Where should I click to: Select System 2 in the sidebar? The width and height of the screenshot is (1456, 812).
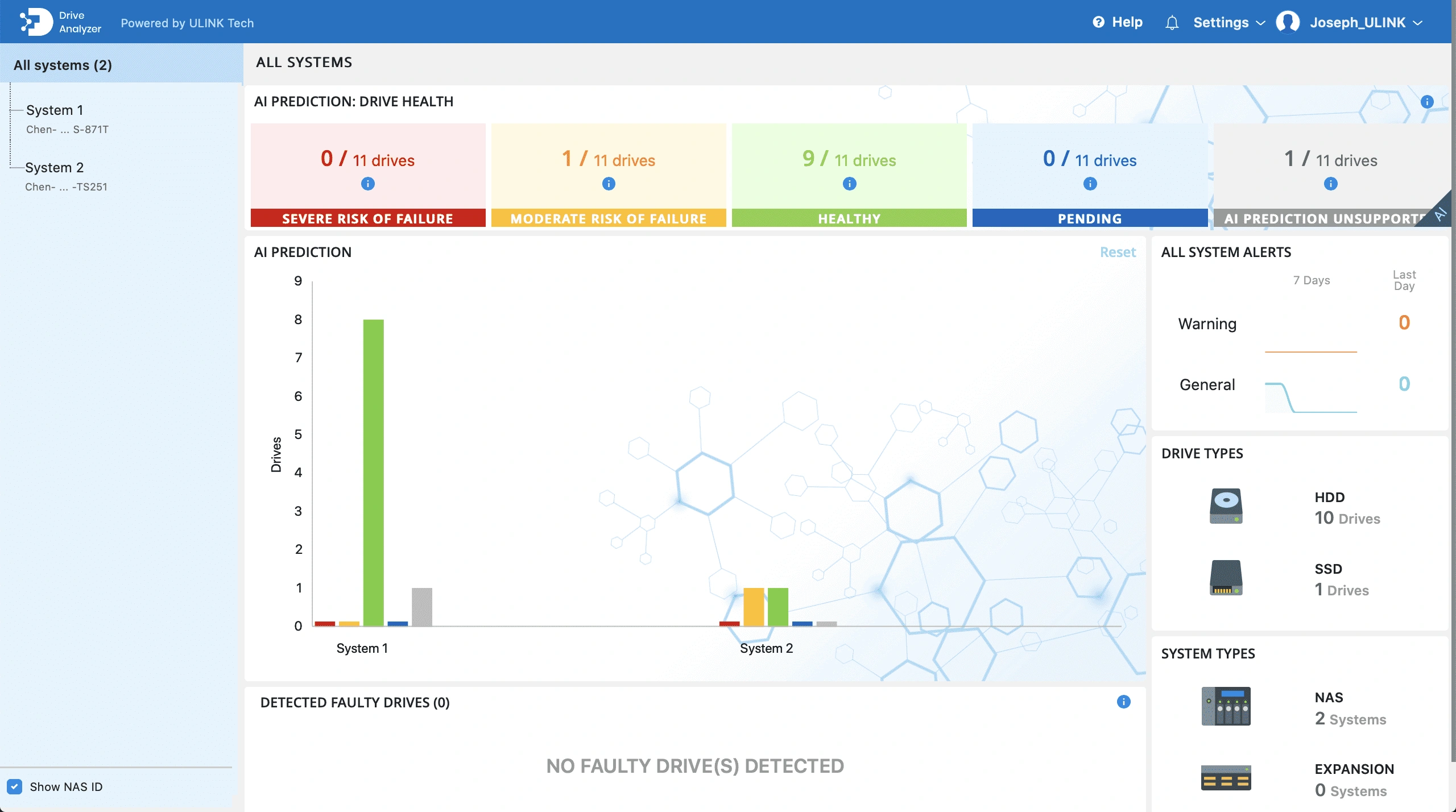(55, 167)
